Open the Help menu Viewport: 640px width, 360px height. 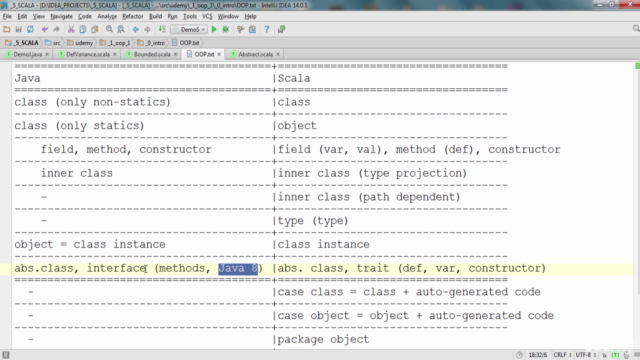click(x=250, y=16)
